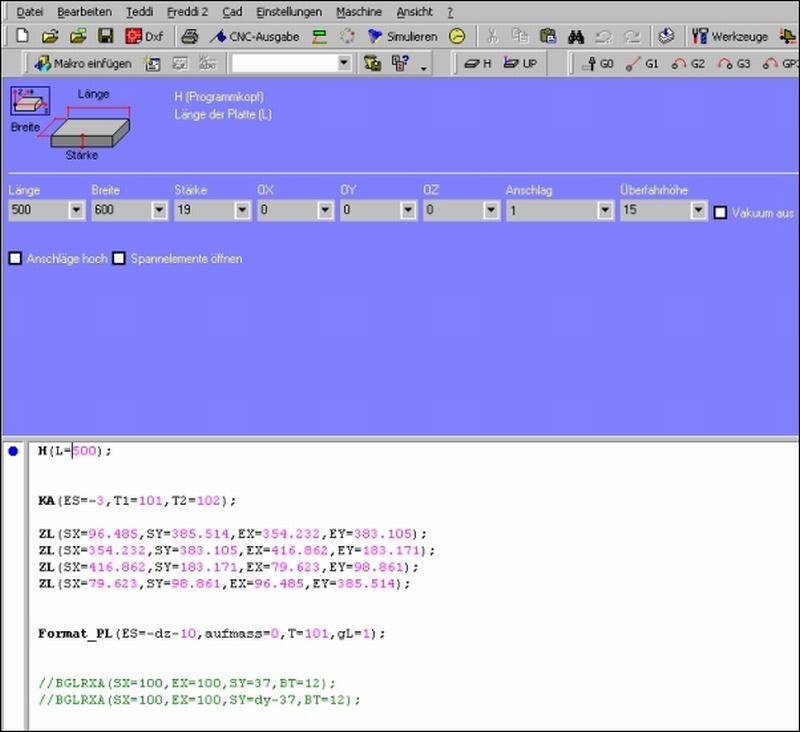This screenshot has width=800, height=732.
Task: Click the CNC-Ausgabe button
Action: pos(255,36)
